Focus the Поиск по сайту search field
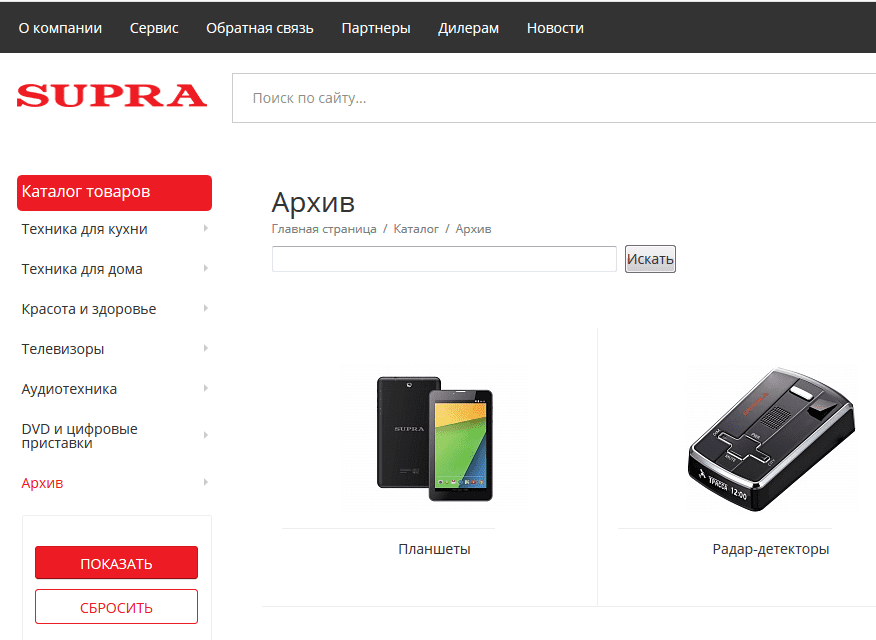This screenshot has width=876, height=640. tap(550, 98)
